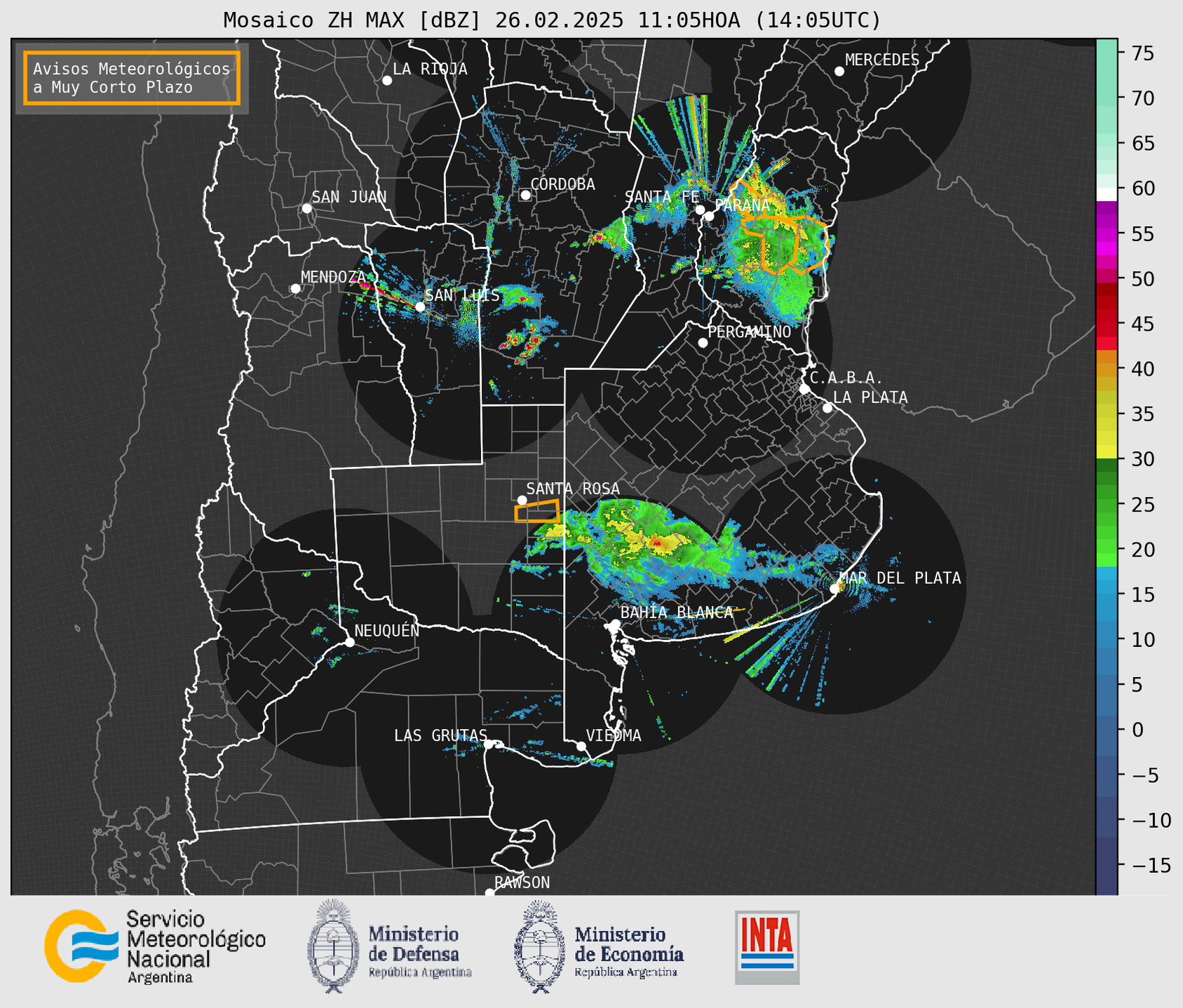Image resolution: width=1183 pixels, height=1008 pixels.
Task: Click the PERGAMINO label text
Action: coord(750,332)
